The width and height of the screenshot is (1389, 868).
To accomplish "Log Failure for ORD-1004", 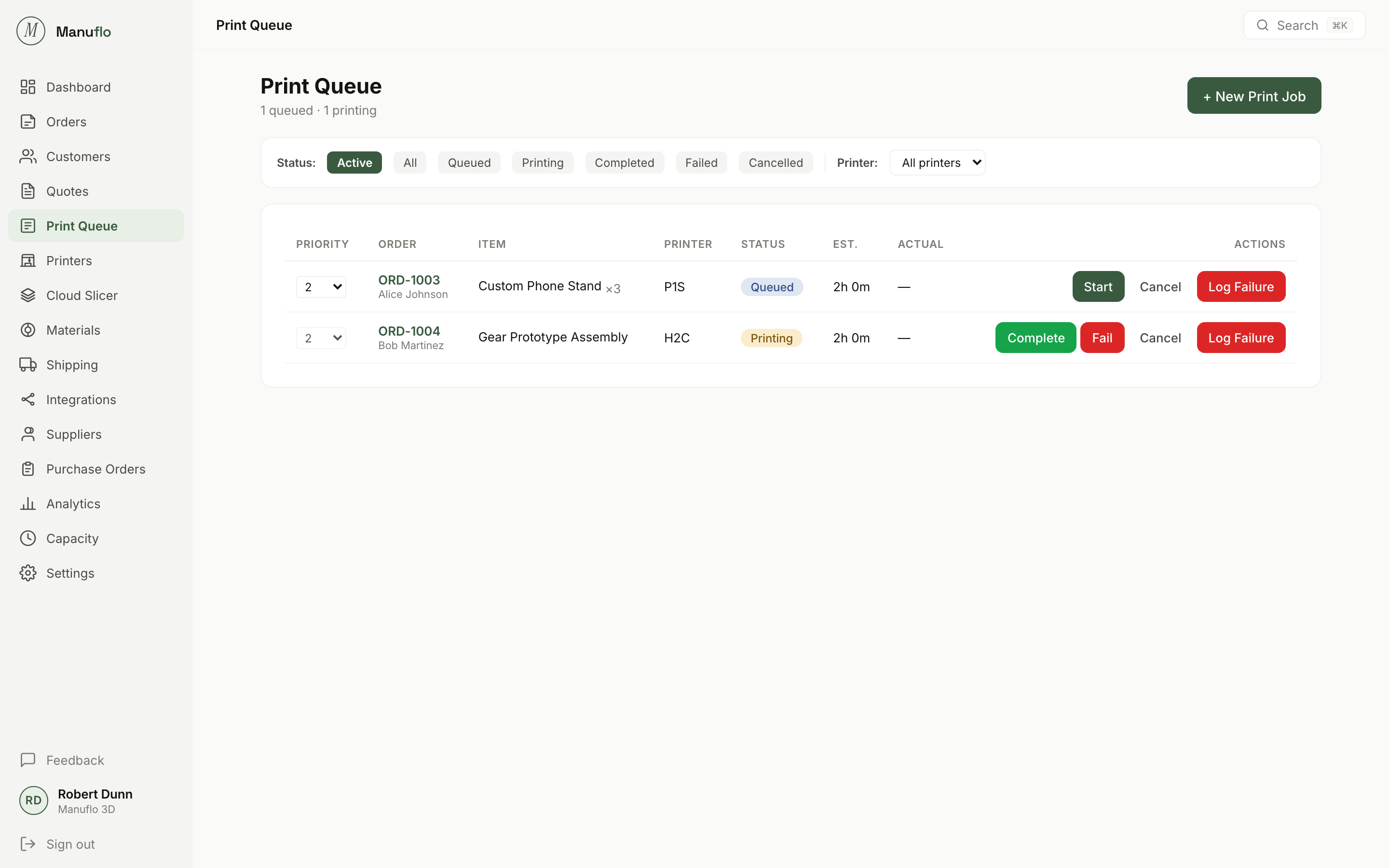I will point(1241,338).
